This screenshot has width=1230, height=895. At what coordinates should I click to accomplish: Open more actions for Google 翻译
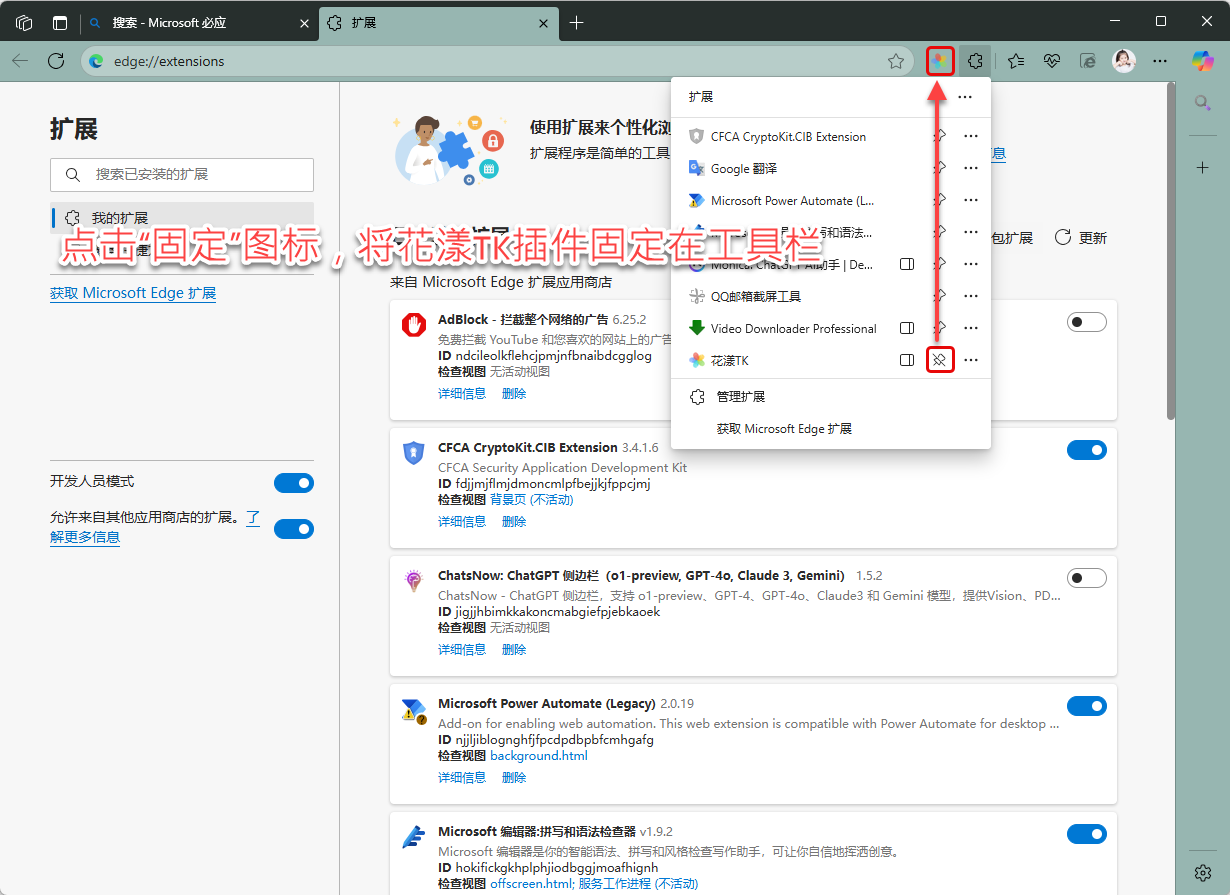tap(970, 168)
